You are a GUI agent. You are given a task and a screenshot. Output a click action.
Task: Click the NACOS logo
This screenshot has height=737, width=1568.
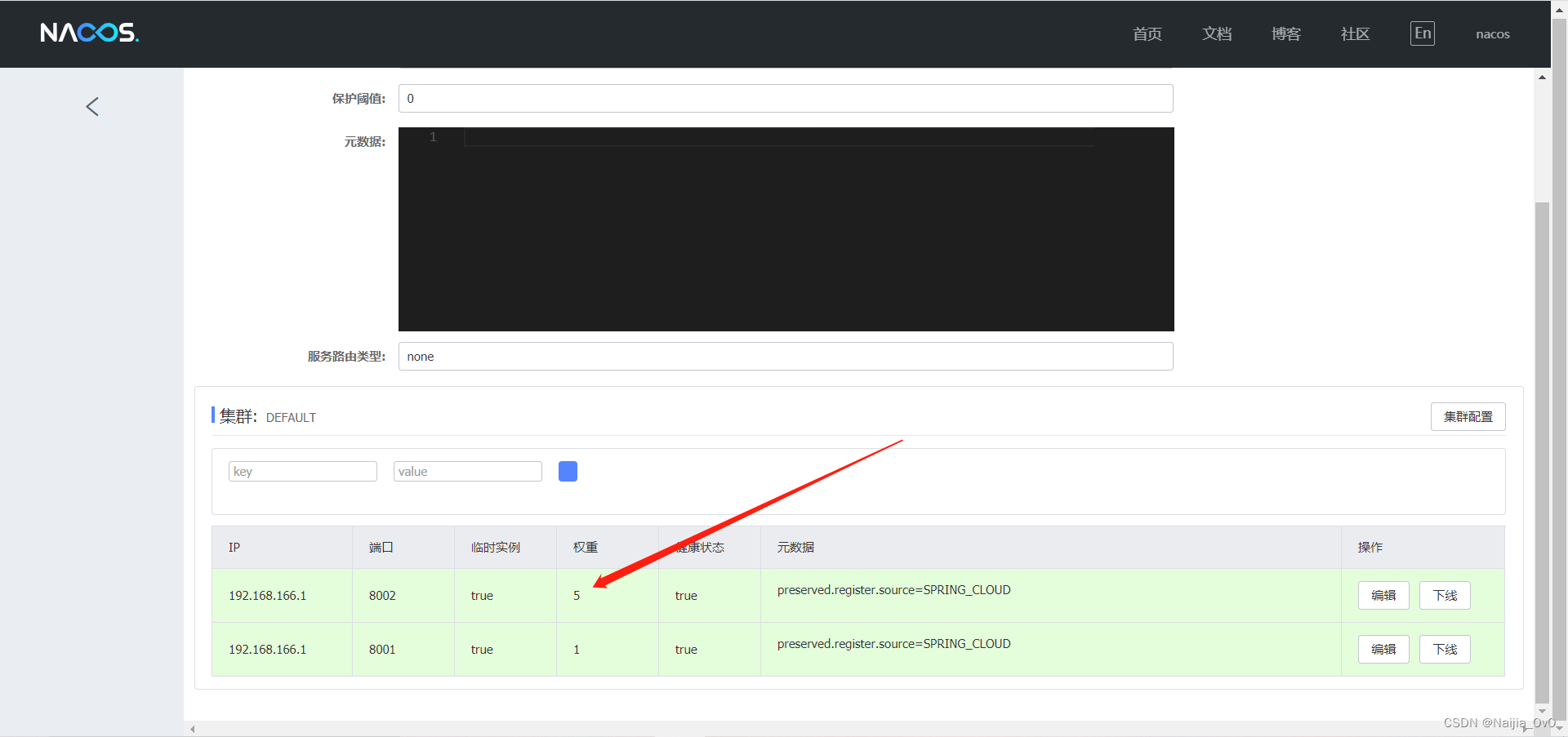[x=89, y=33]
